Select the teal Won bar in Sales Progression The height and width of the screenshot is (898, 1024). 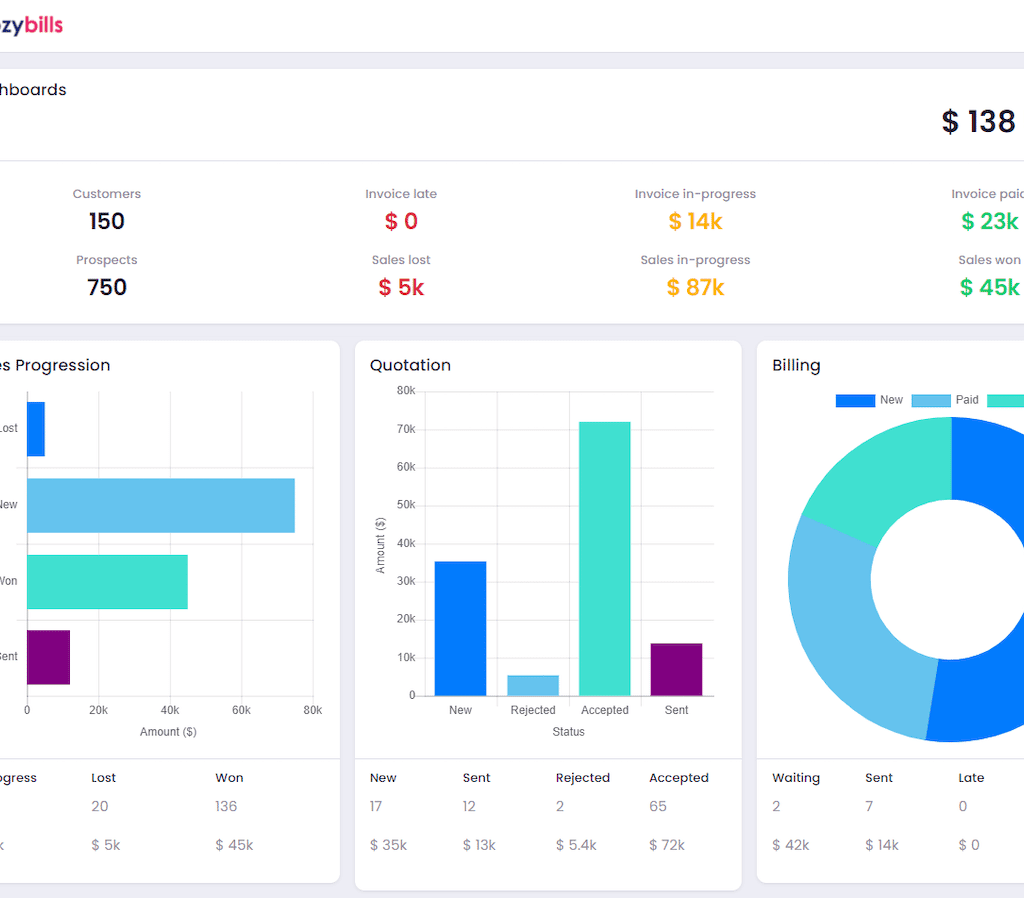click(x=107, y=581)
